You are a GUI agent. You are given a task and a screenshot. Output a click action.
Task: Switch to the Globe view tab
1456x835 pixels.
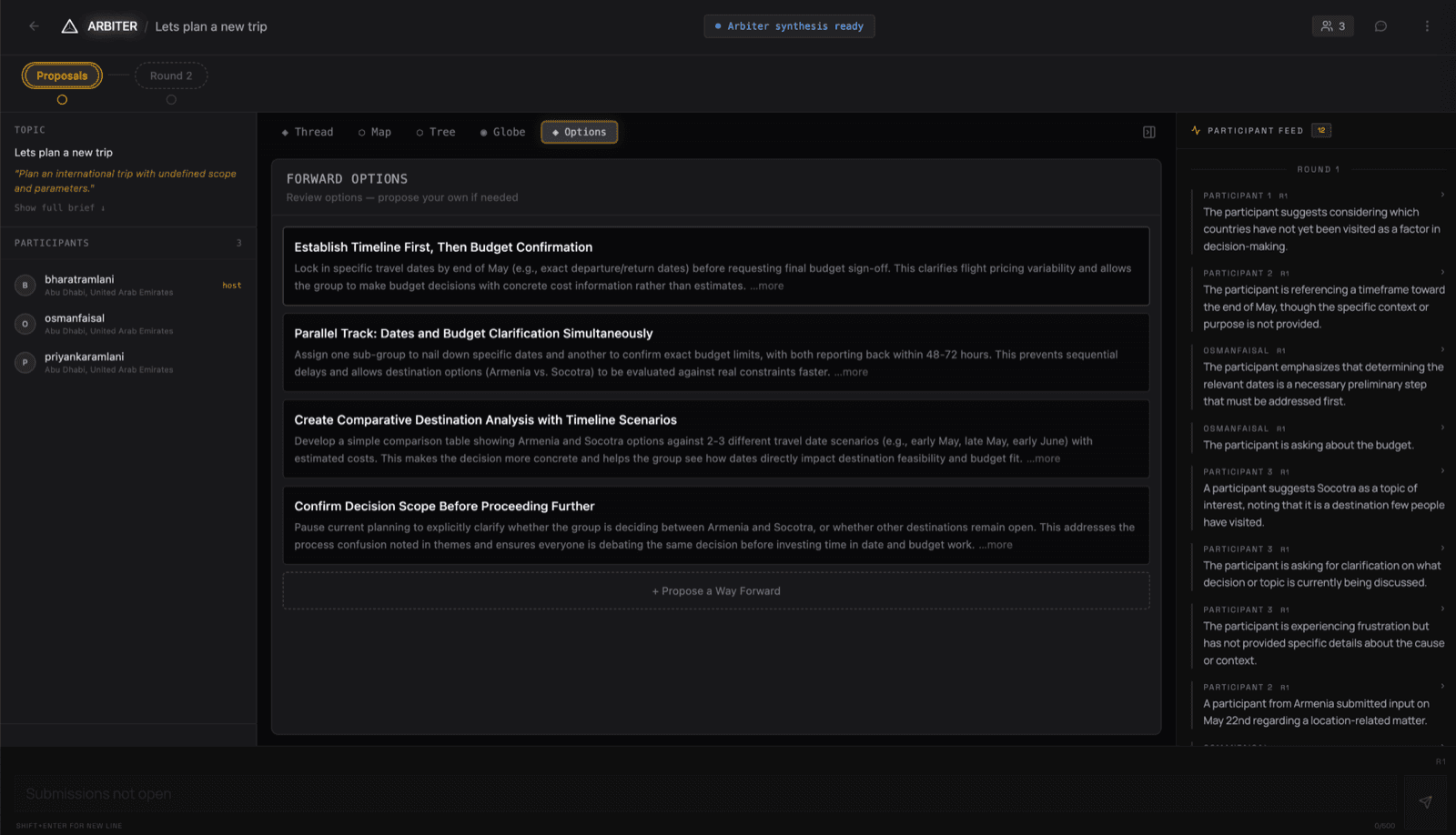pyautogui.click(x=503, y=132)
